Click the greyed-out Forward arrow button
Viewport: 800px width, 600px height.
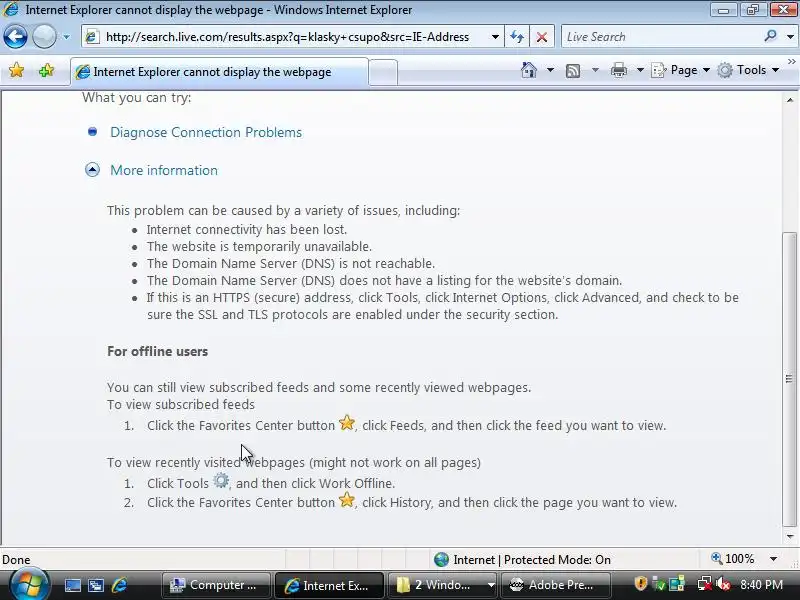44,37
